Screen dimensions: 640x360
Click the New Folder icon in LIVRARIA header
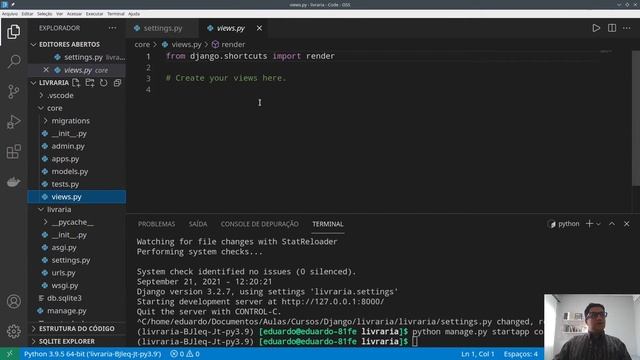pos(90,83)
